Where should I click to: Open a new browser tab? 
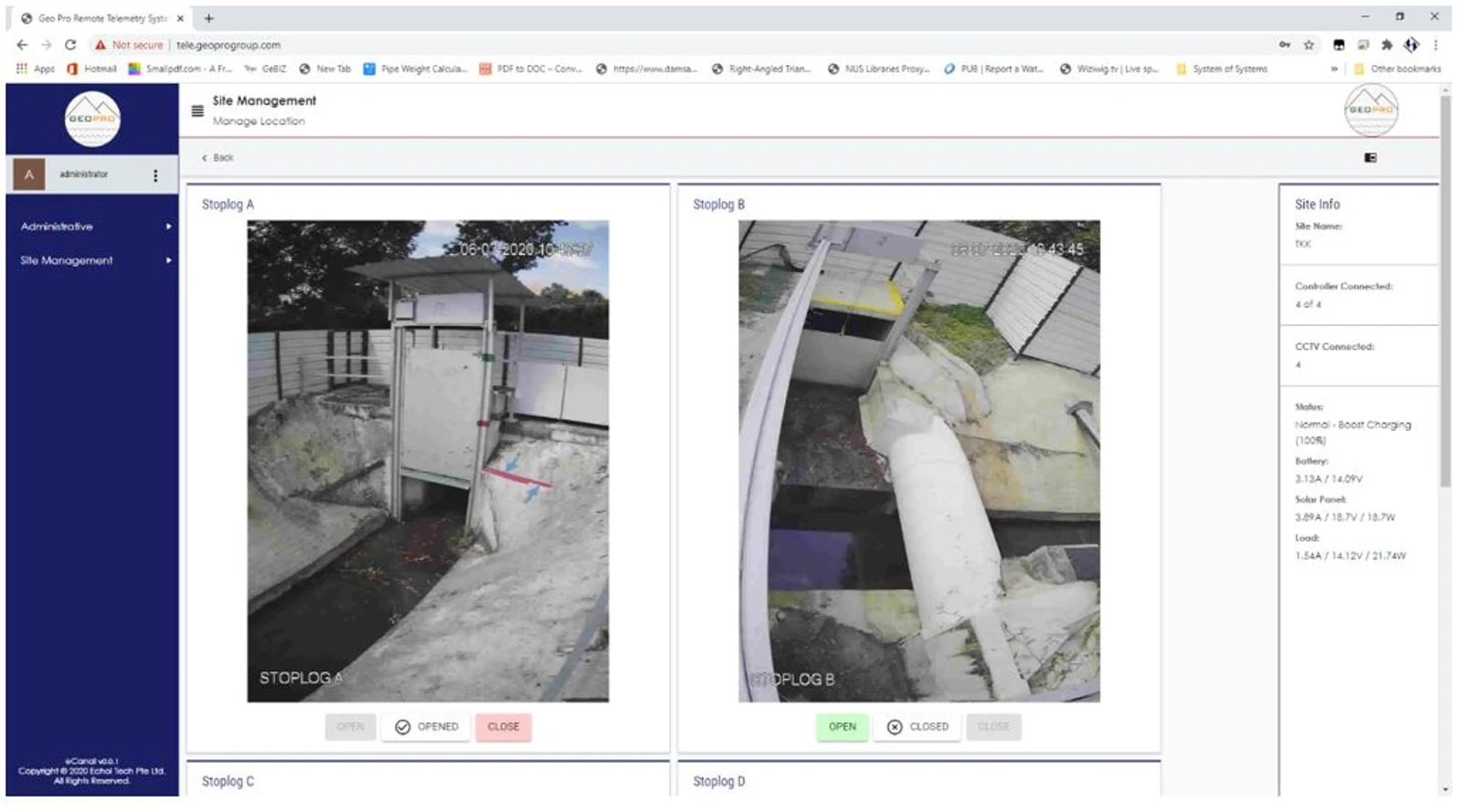(209, 18)
